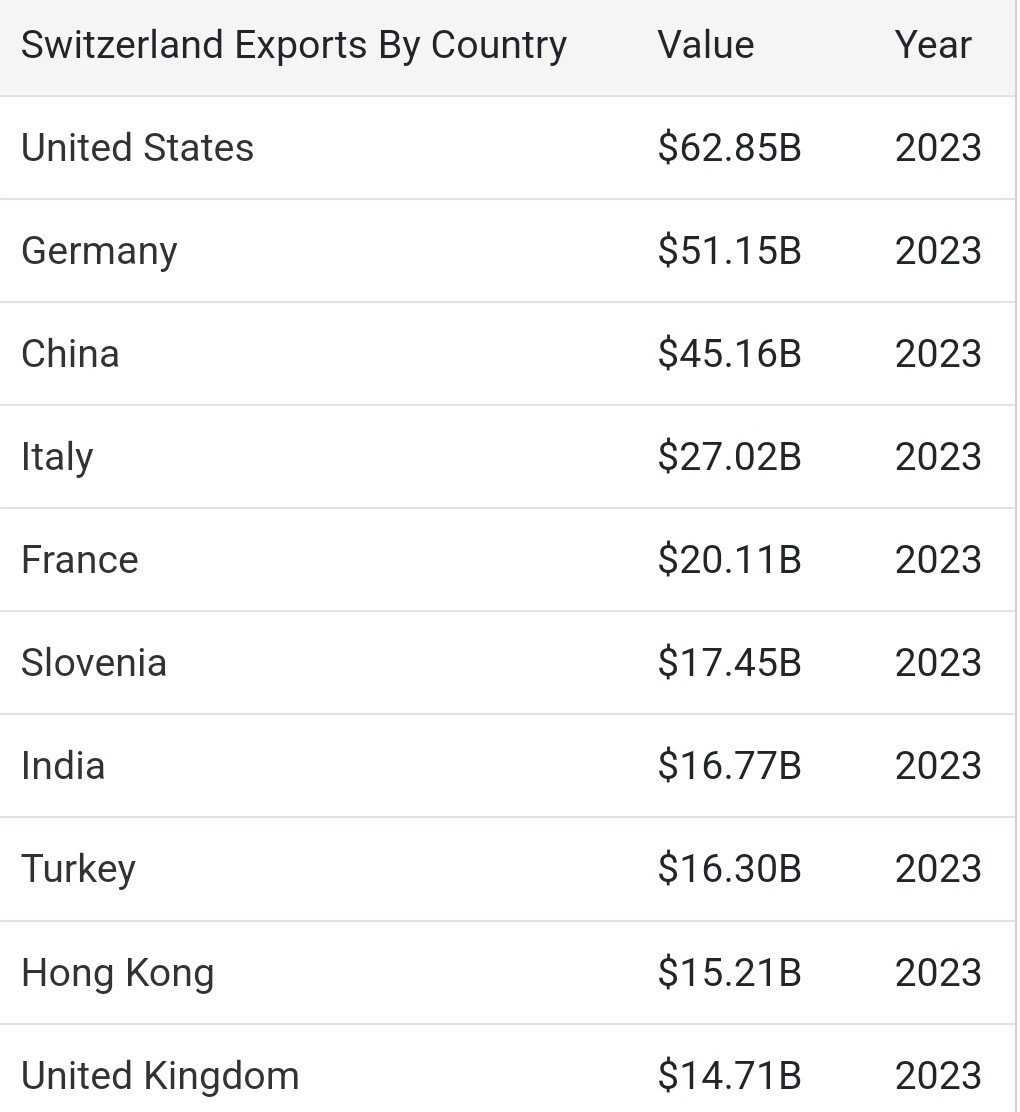Viewport: 1020px width, 1112px height.
Task: Open the Italy country link
Action: 57,457
